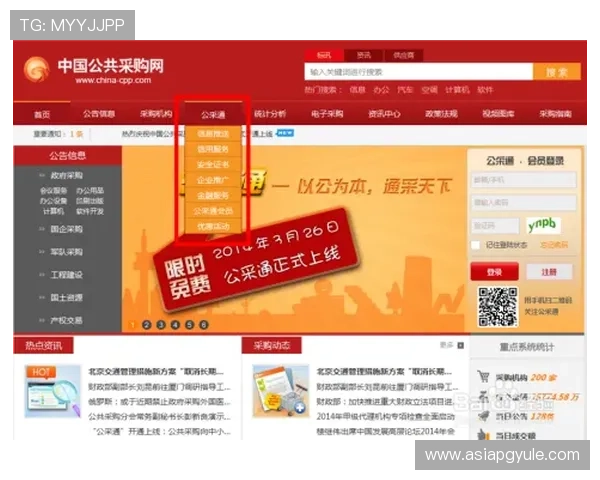600x480 pixels.
Task: Click the 办公用品 sidebar link
Action: click(90, 191)
